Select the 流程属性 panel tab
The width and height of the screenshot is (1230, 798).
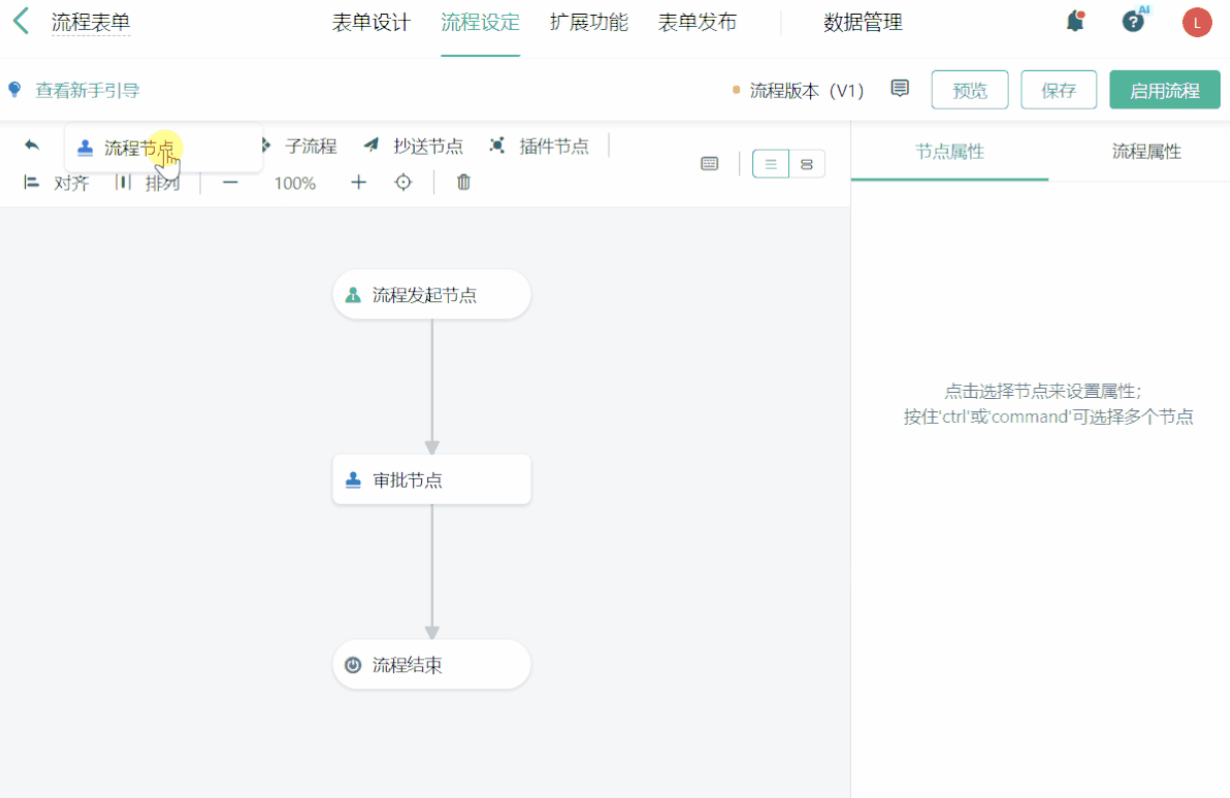tap(1147, 152)
